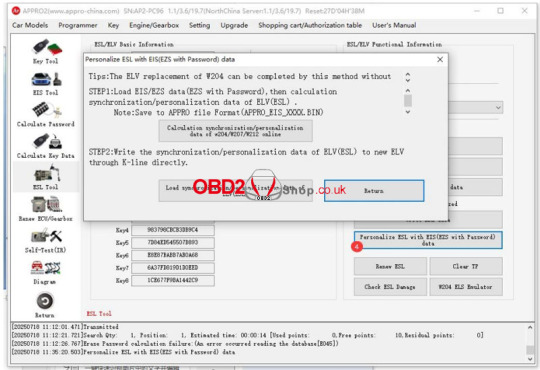The width and height of the screenshot is (540, 370).
Task: Open the Programmer menu
Action: (78, 25)
